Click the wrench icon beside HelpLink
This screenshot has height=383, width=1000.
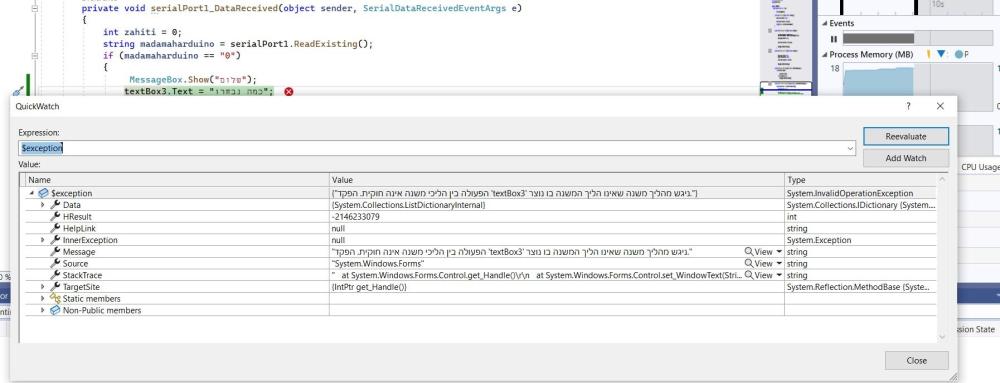tap(55, 228)
